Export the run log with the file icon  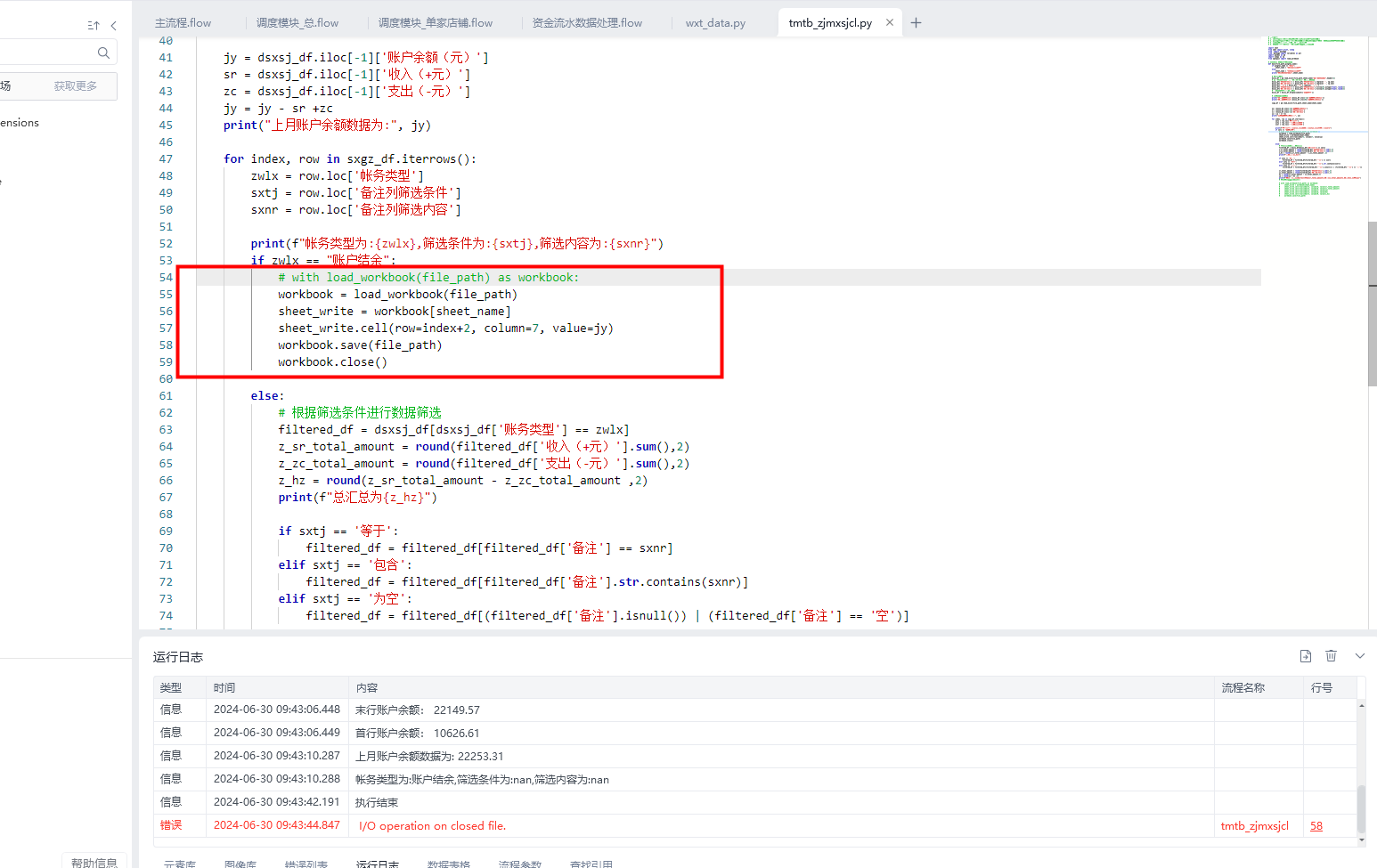pos(1305,656)
